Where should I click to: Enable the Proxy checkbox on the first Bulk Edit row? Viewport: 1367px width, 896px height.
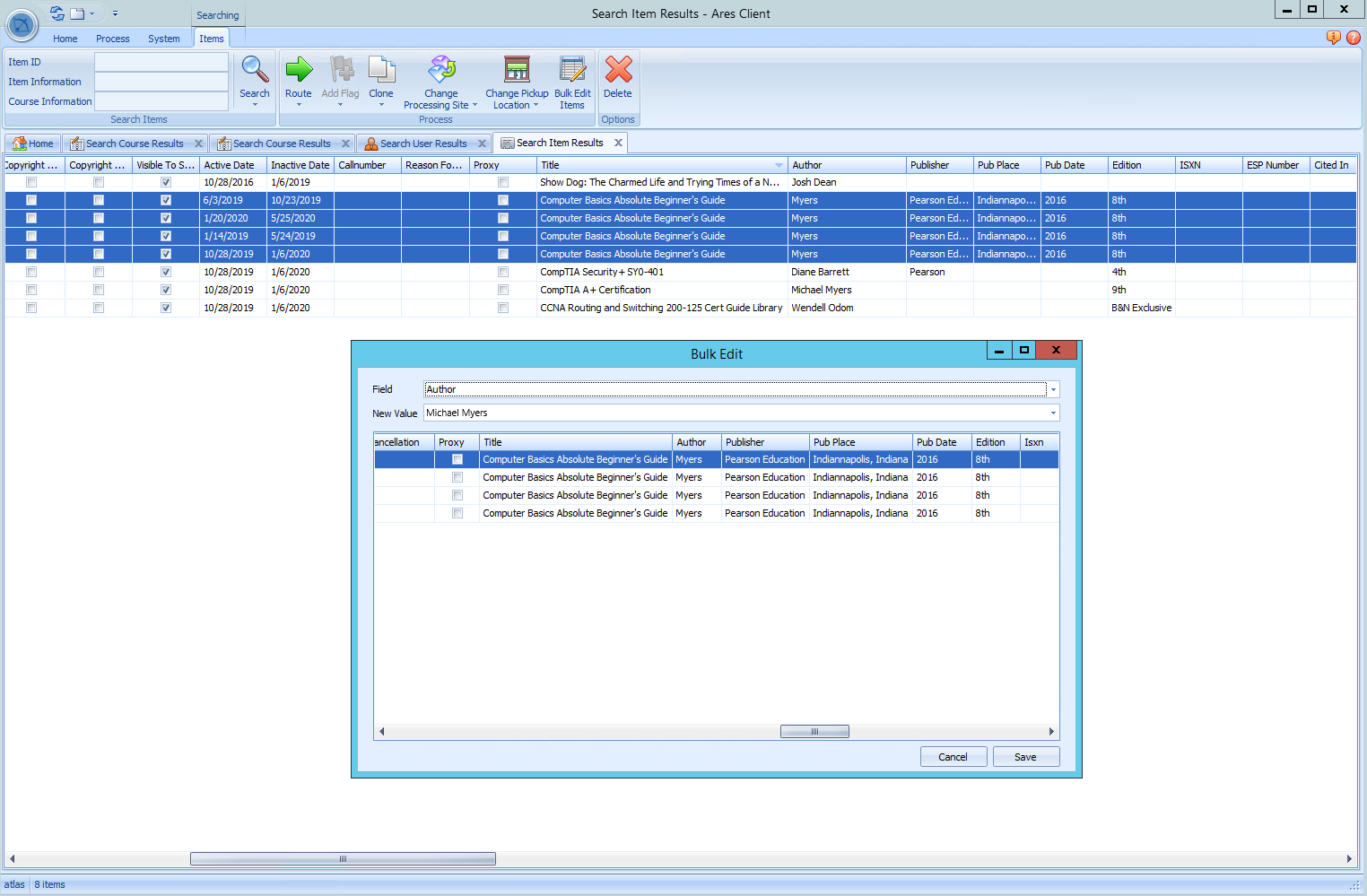[457, 458]
